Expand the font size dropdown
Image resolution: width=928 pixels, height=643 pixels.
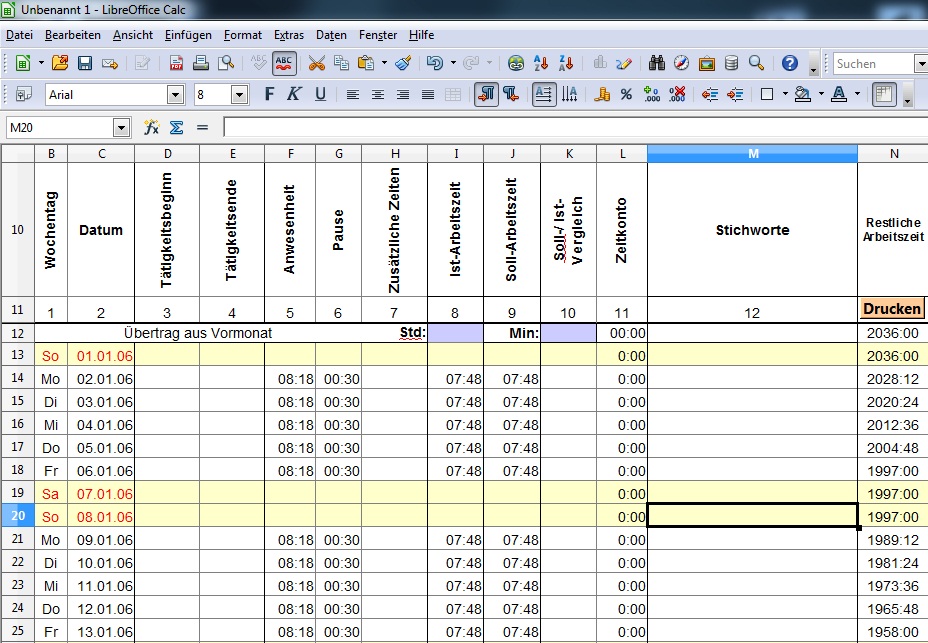[x=239, y=95]
